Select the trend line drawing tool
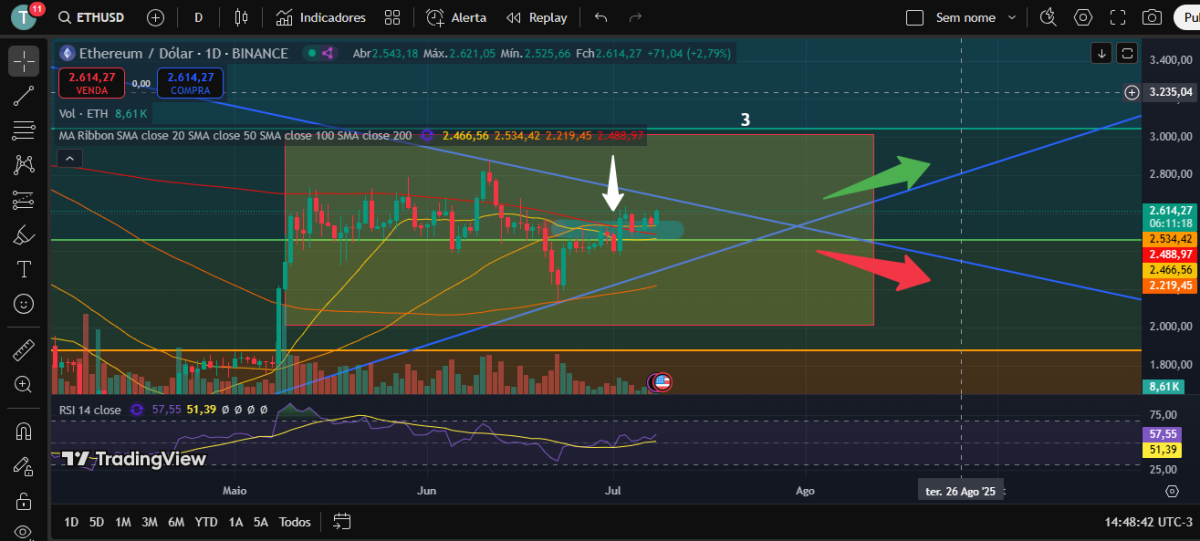 tap(24, 96)
